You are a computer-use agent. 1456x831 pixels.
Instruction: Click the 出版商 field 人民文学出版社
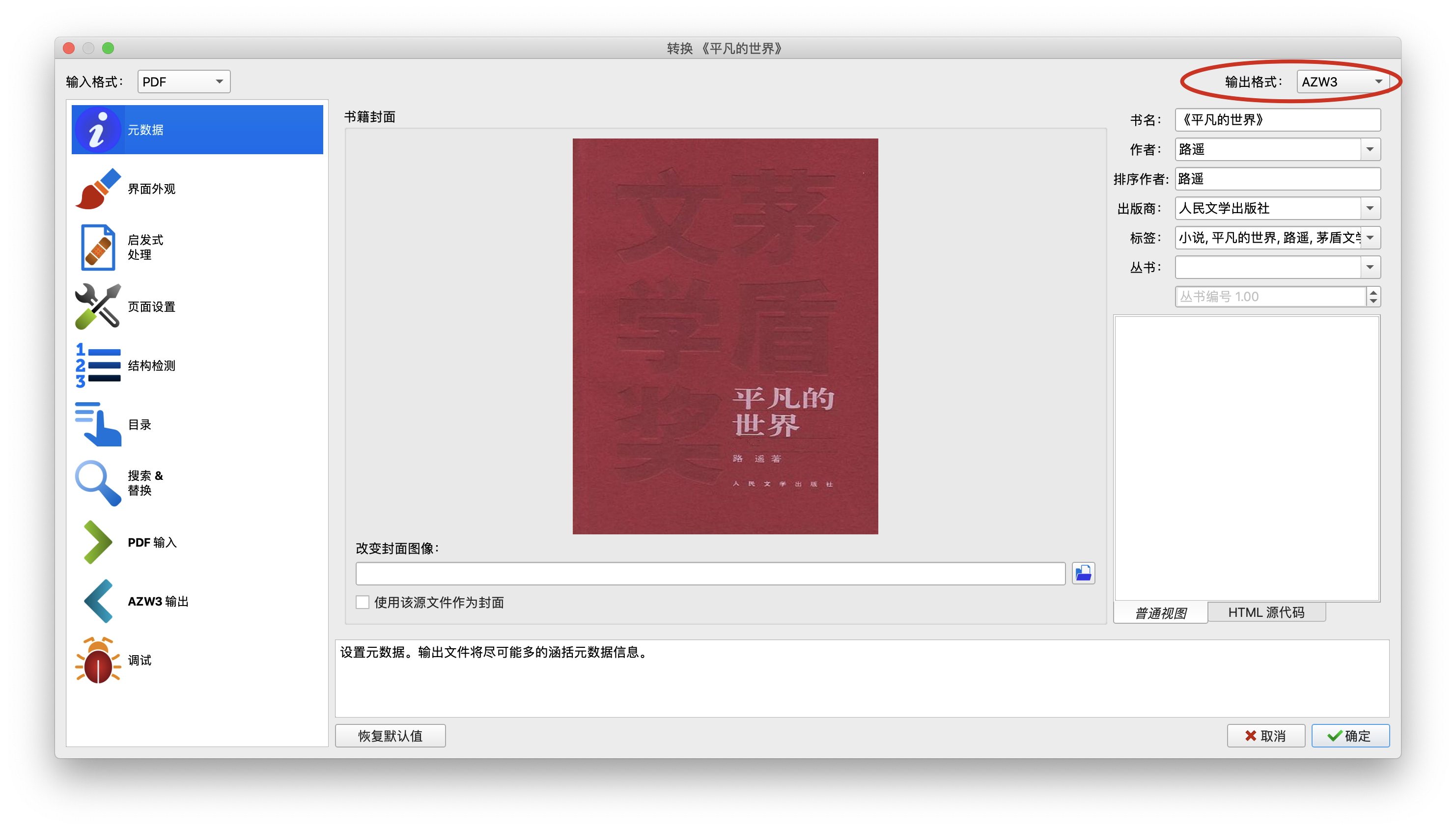tap(1268, 208)
